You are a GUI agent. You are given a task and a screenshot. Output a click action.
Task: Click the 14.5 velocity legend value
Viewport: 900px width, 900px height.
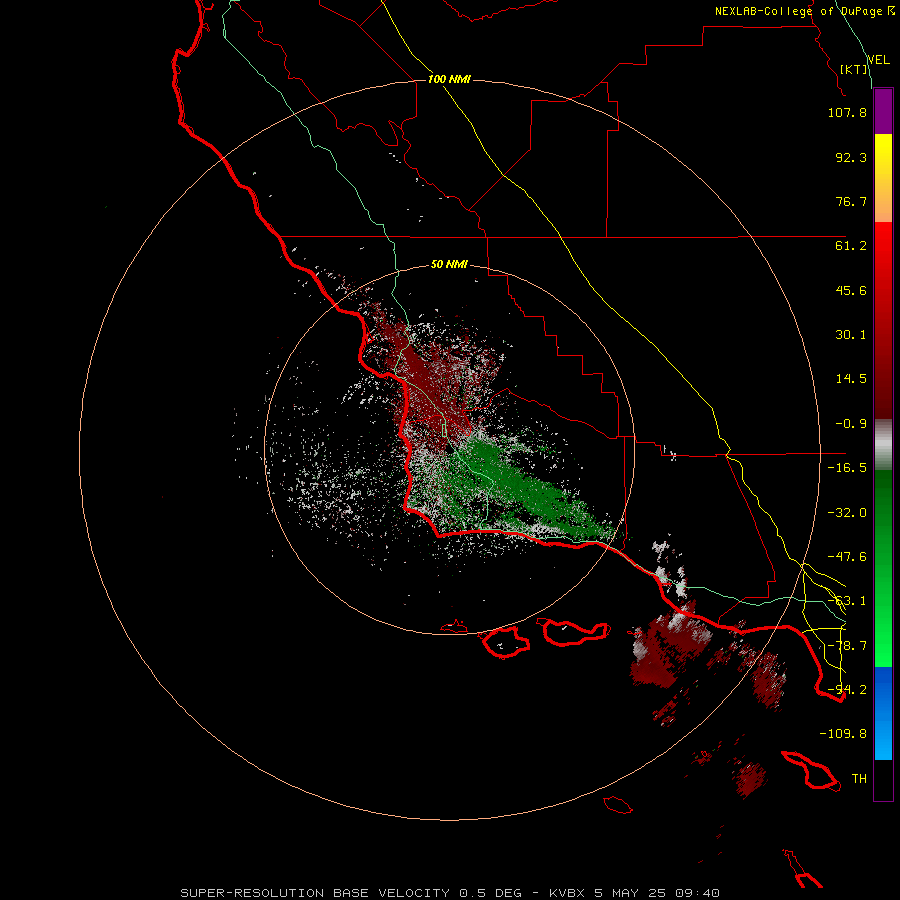851,379
